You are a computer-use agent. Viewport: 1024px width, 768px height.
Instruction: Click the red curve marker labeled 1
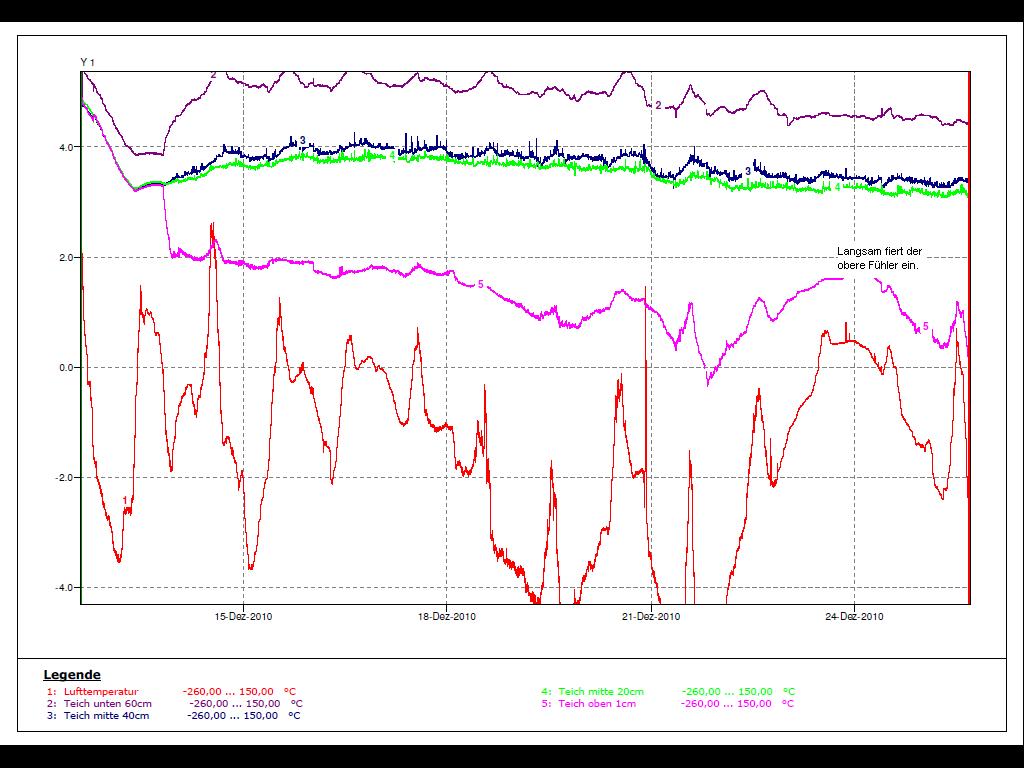125,499
